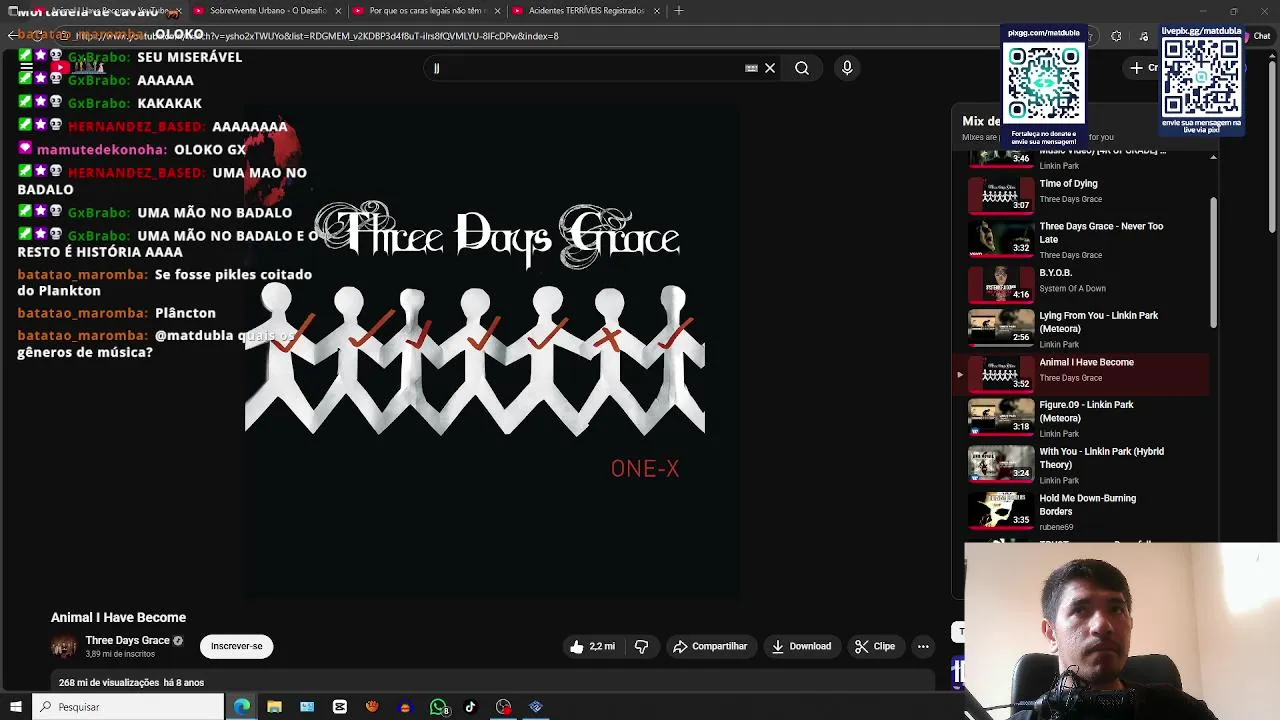Click the Inscrever-se subscribe button
This screenshot has height=720, width=1280.
coord(237,646)
